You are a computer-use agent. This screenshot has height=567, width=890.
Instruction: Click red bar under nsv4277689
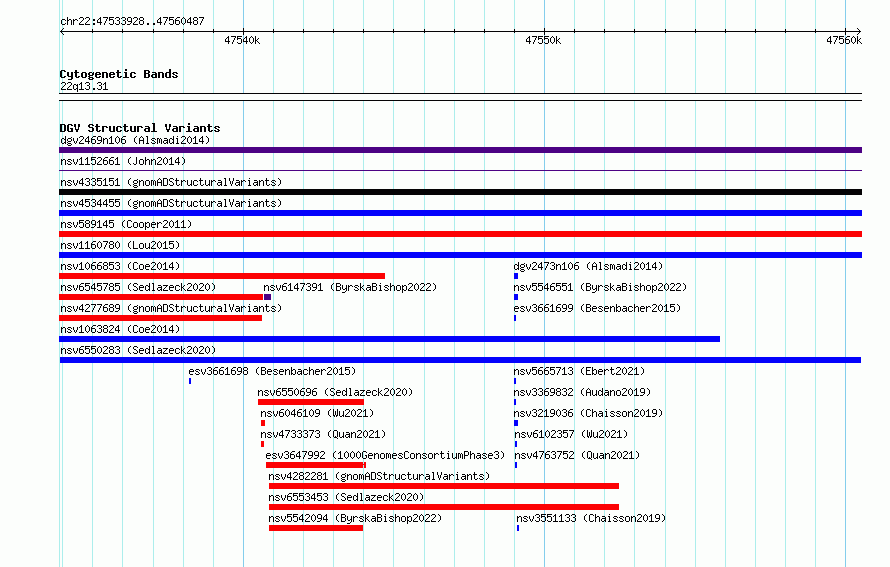click(161, 318)
